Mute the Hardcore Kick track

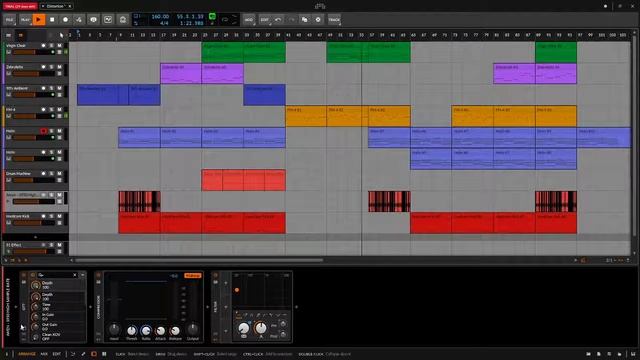60,216
